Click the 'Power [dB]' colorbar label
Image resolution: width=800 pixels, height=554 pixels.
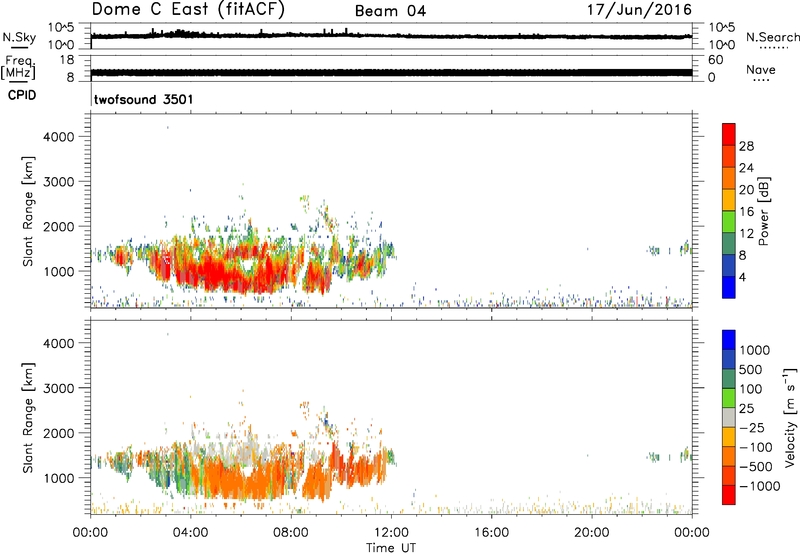pos(763,211)
